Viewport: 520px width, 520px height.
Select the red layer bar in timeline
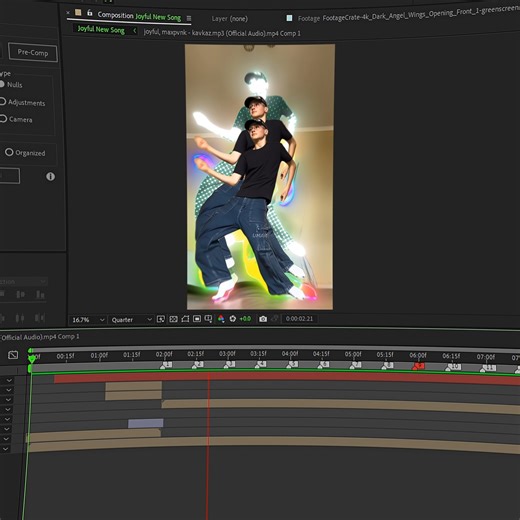pos(287,378)
